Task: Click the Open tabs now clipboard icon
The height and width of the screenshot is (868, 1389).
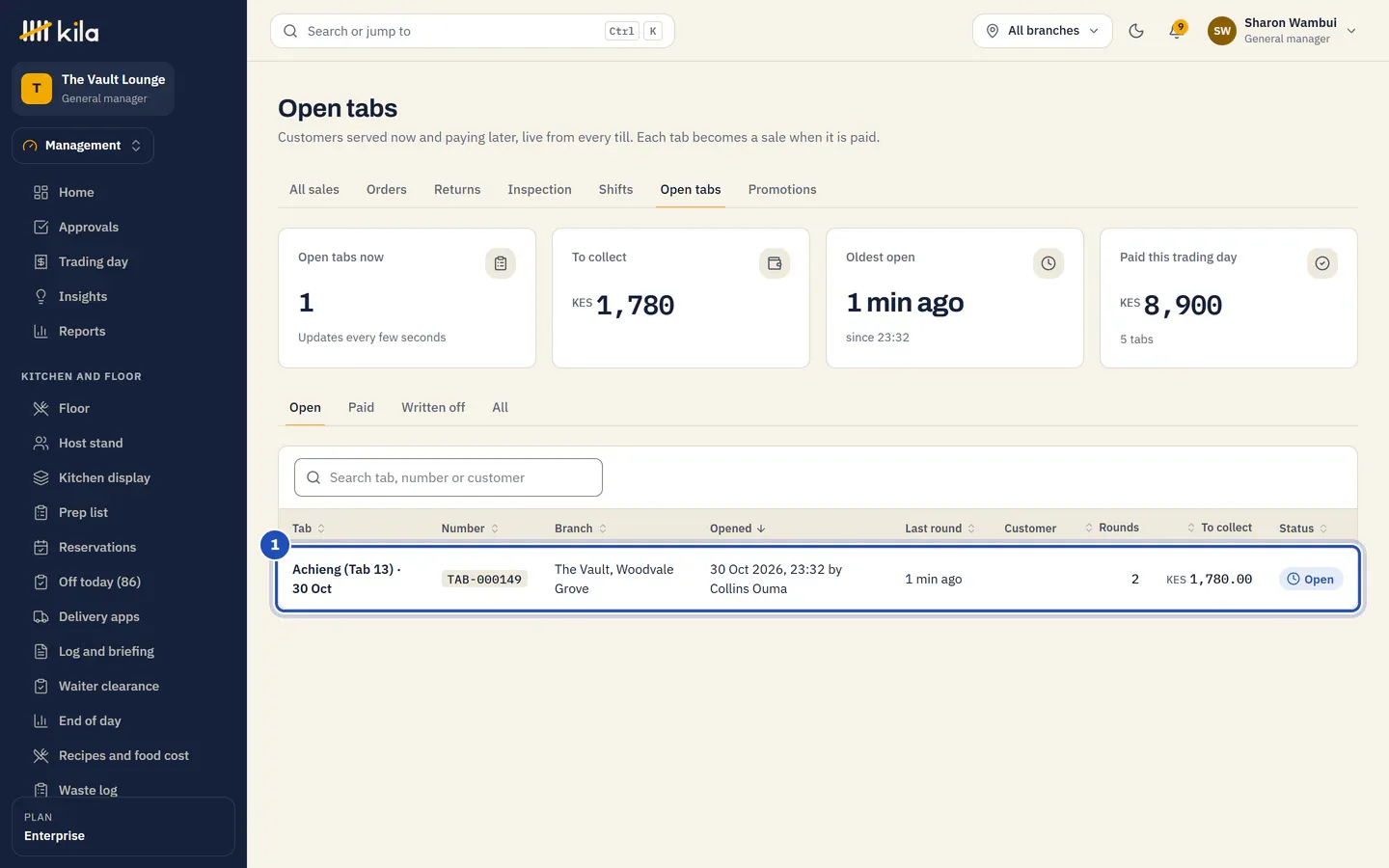Action: tap(501, 263)
